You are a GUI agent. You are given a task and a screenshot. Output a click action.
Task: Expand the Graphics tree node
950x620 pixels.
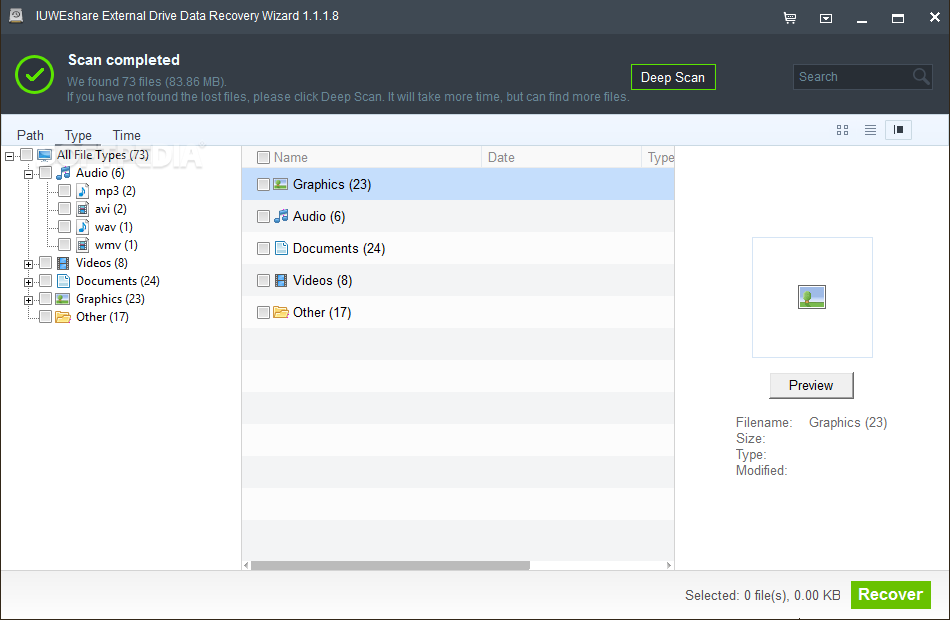pos(28,301)
